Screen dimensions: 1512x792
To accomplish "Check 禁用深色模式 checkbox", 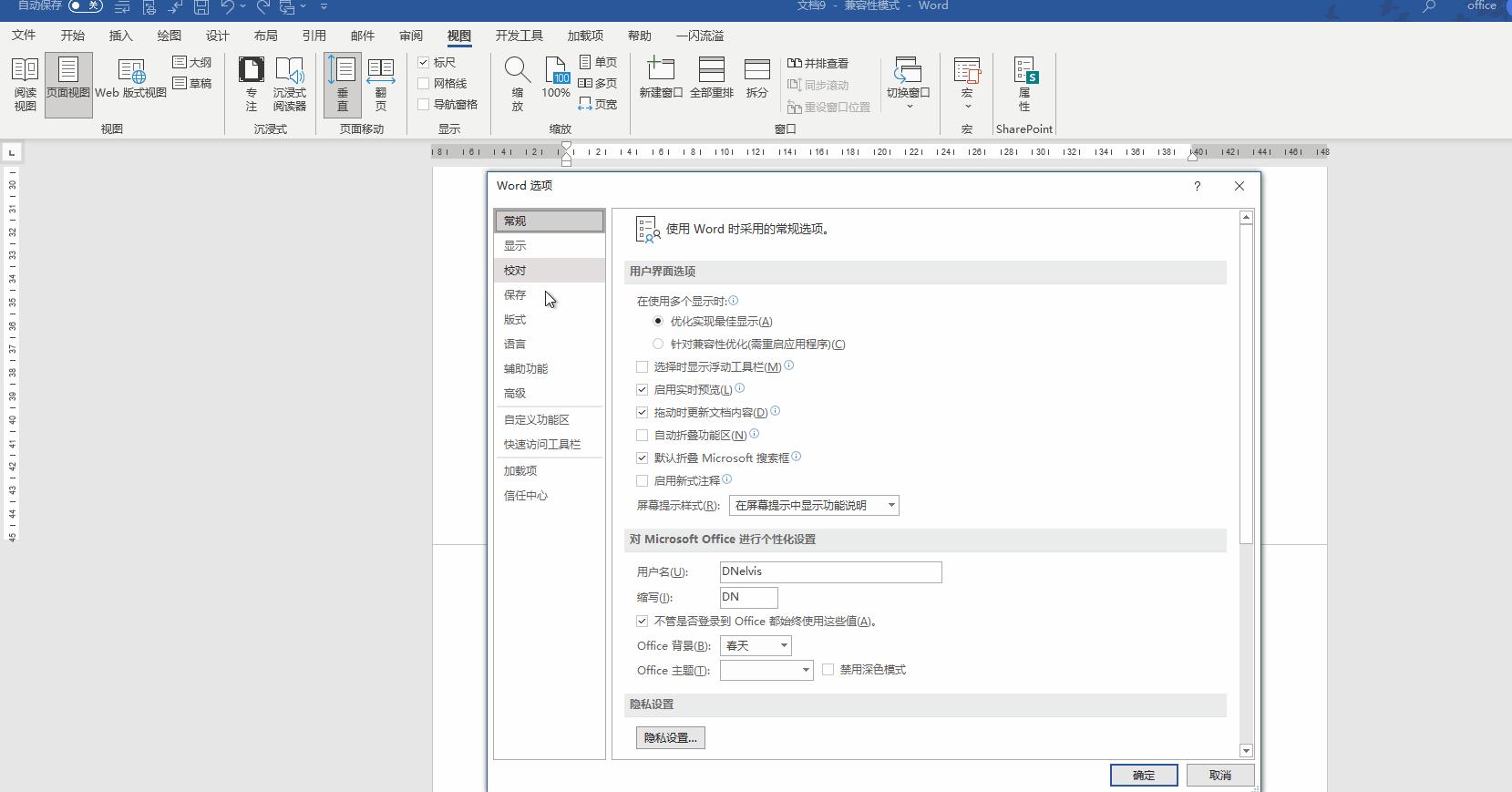I will coord(828,669).
